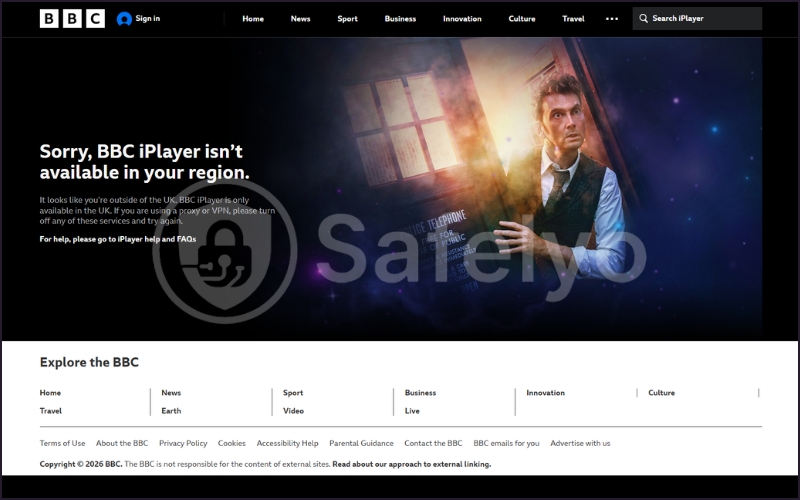Open iPlayer help and FAQs link
This screenshot has height=500, width=800.
point(157,239)
